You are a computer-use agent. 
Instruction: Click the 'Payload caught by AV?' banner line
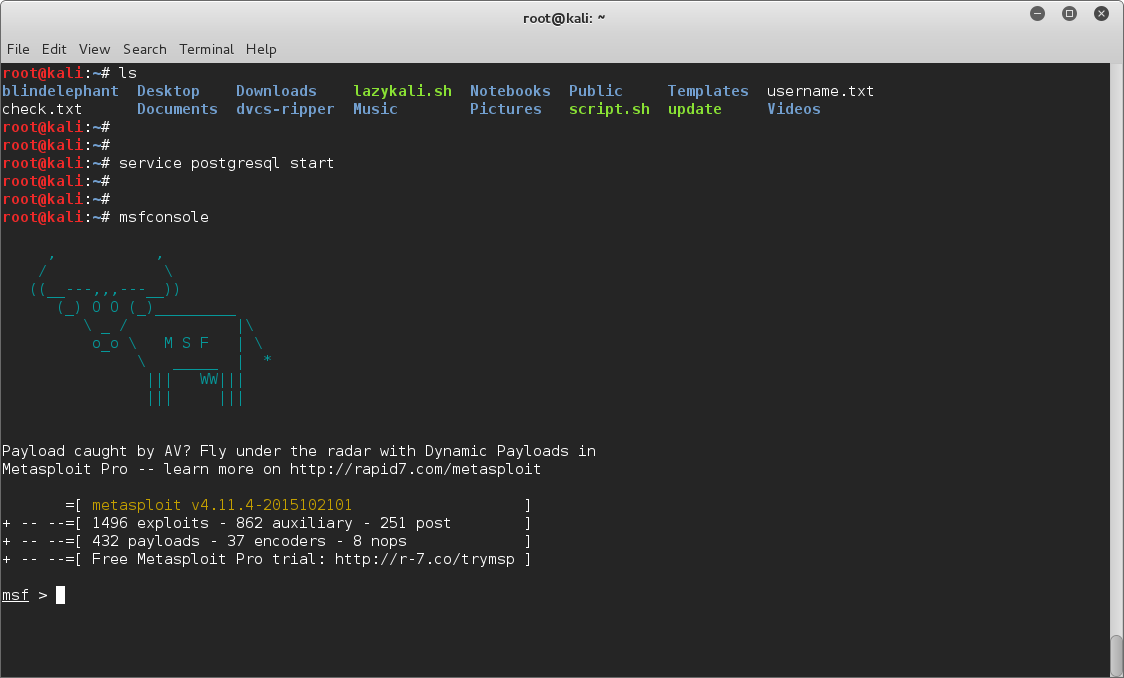tap(299, 452)
